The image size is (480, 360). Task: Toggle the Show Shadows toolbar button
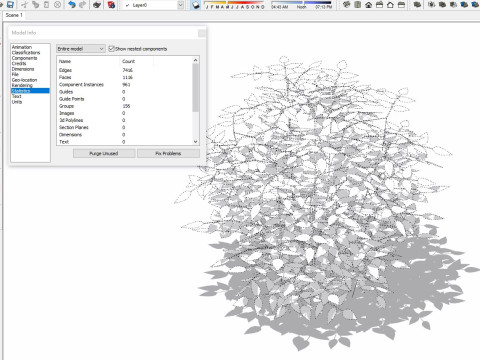(x=196, y=5)
